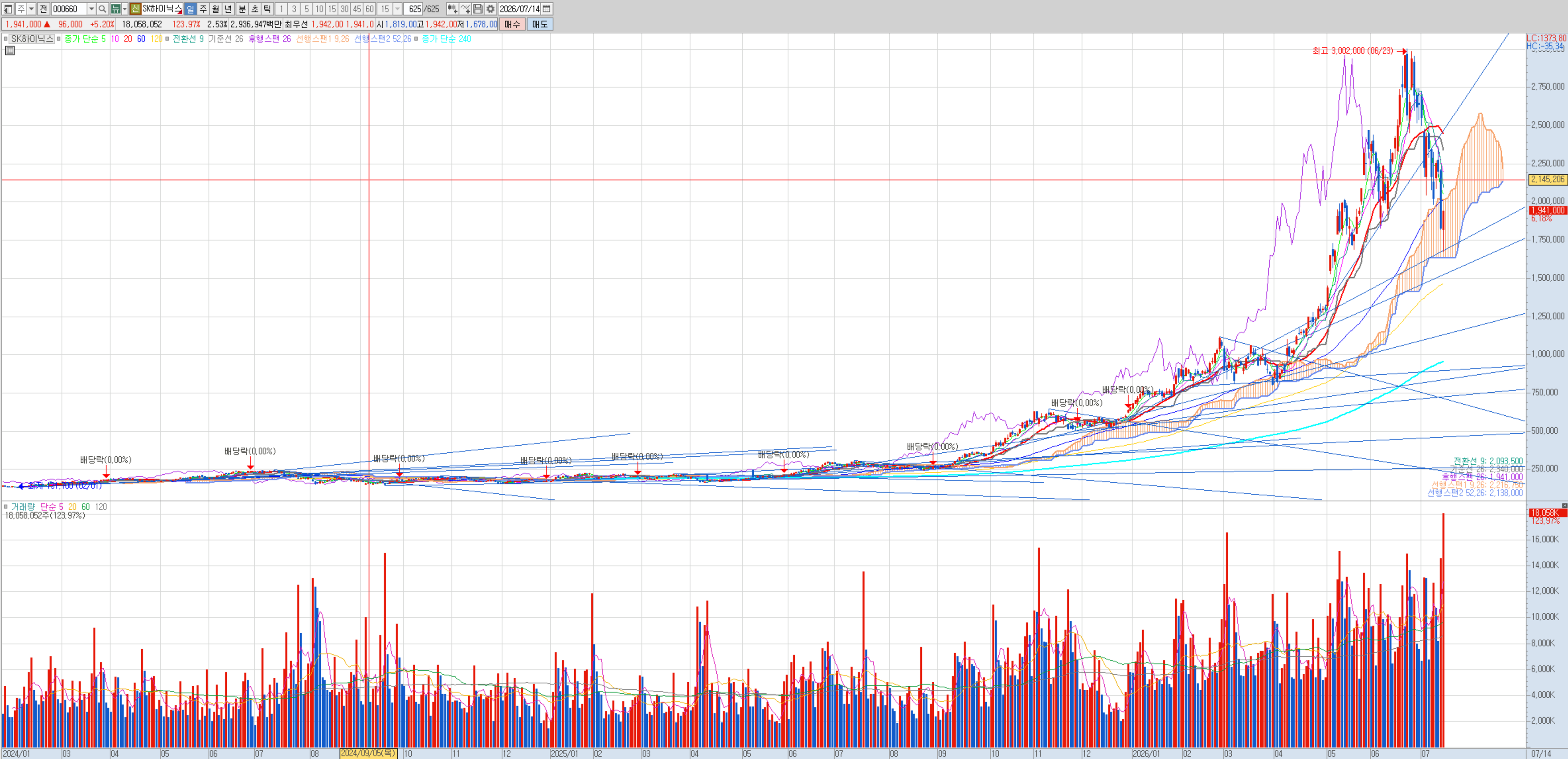Switch to the 초 second chart
1568x759 pixels.
[255, 9]
